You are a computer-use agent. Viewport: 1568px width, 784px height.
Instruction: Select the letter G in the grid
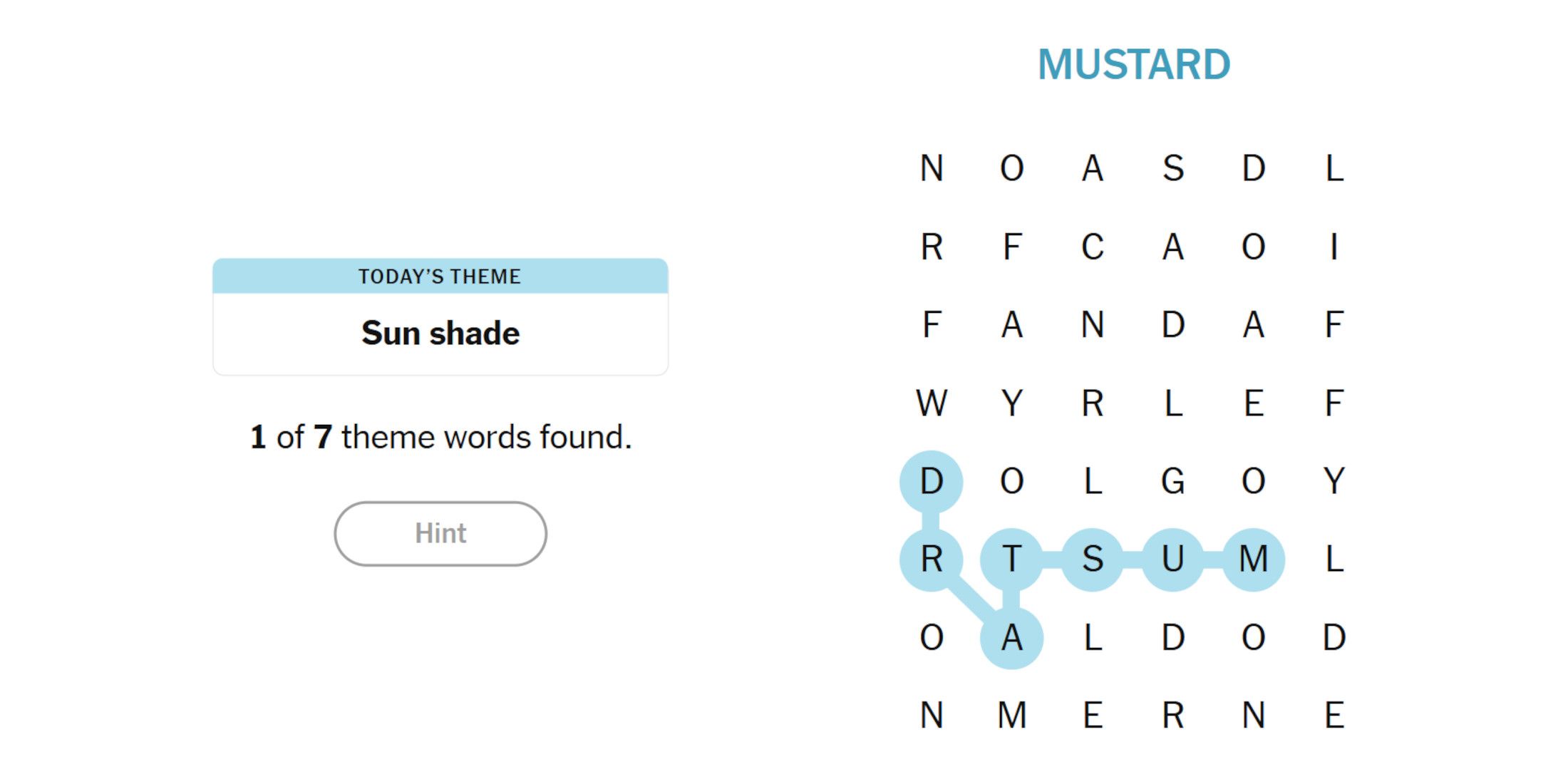pyautogui.click(x=1173, y=482)
